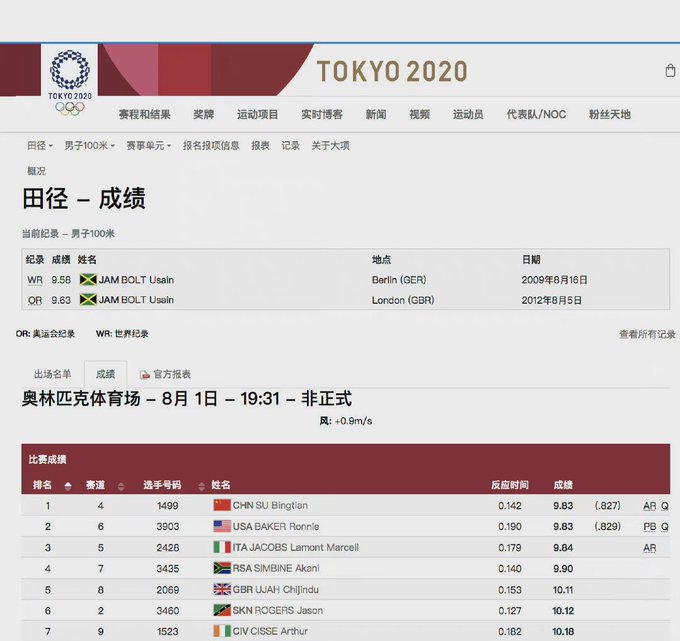
Task: Open 记录 submenu item
Action: 291,146
